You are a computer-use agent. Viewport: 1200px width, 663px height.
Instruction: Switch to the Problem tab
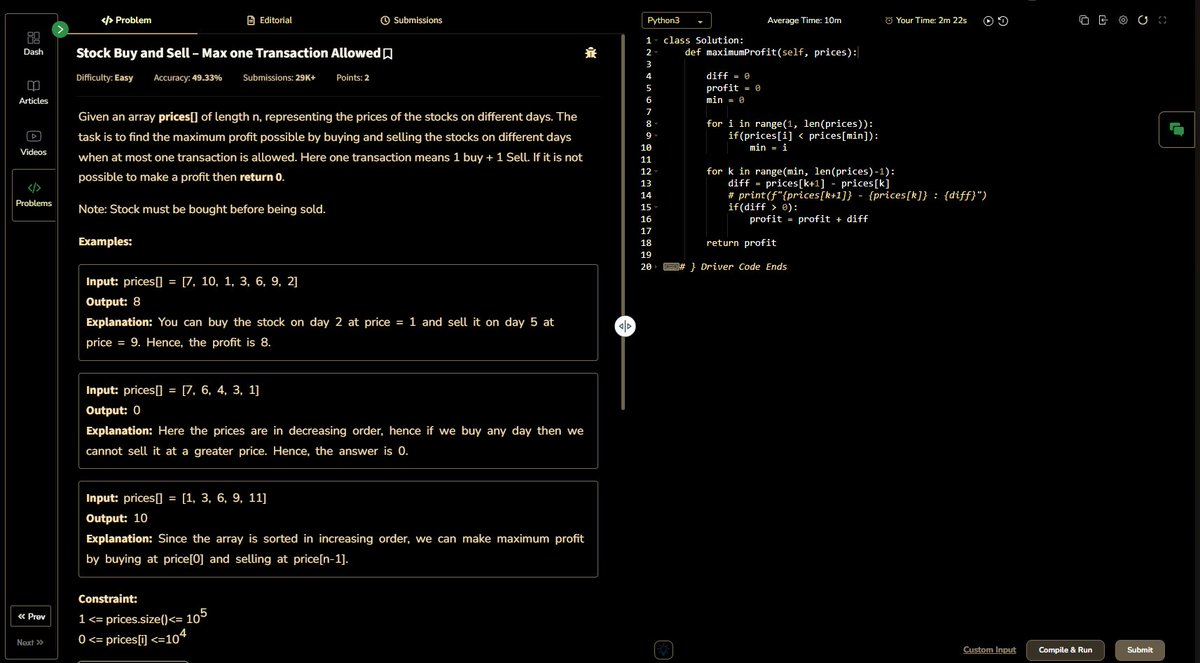point(126,20)
